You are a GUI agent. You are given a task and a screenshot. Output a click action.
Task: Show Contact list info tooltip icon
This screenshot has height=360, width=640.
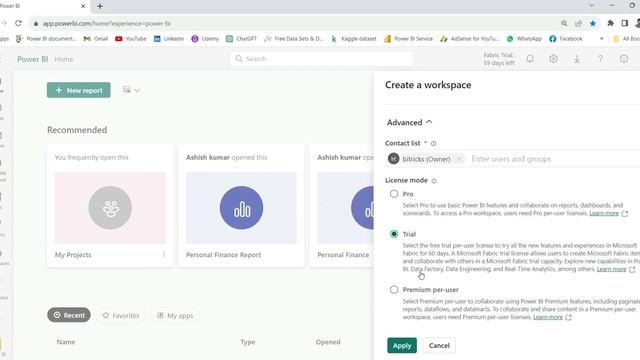click(x=433, y=143)
